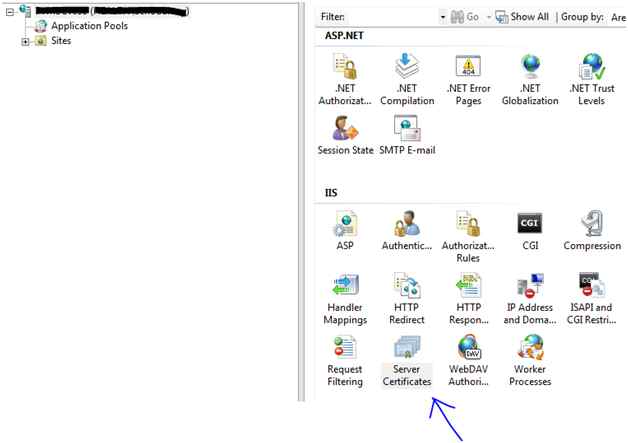Open .NET Error Pages feature
The image size is (628, 443).
(468, 79)
